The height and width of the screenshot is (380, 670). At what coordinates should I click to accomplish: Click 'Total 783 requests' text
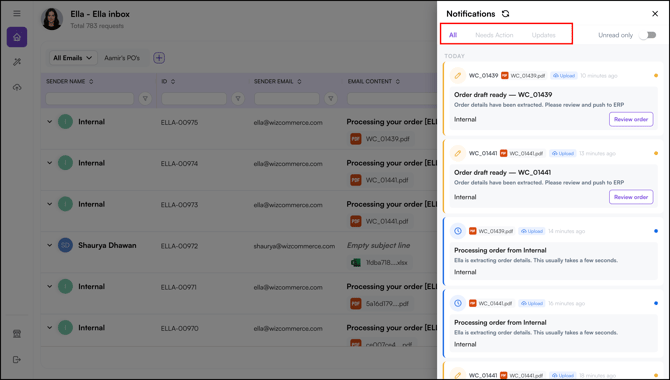click(97, 26)
